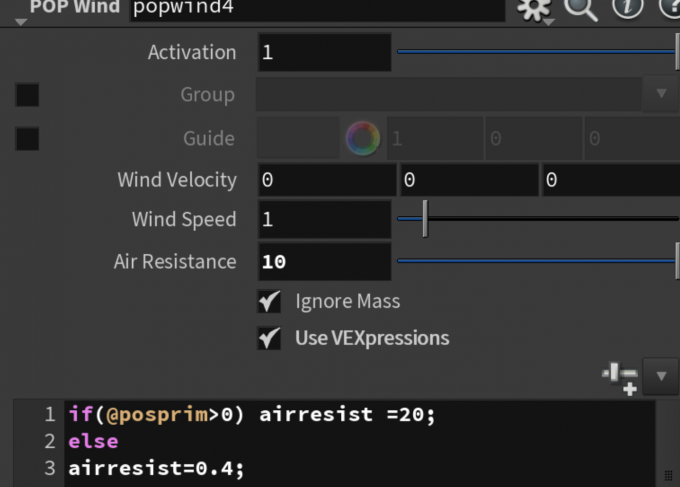The image size is (680, 487).
Task: Toggle the Guide enable checkbox
Action: coord(27,138)
